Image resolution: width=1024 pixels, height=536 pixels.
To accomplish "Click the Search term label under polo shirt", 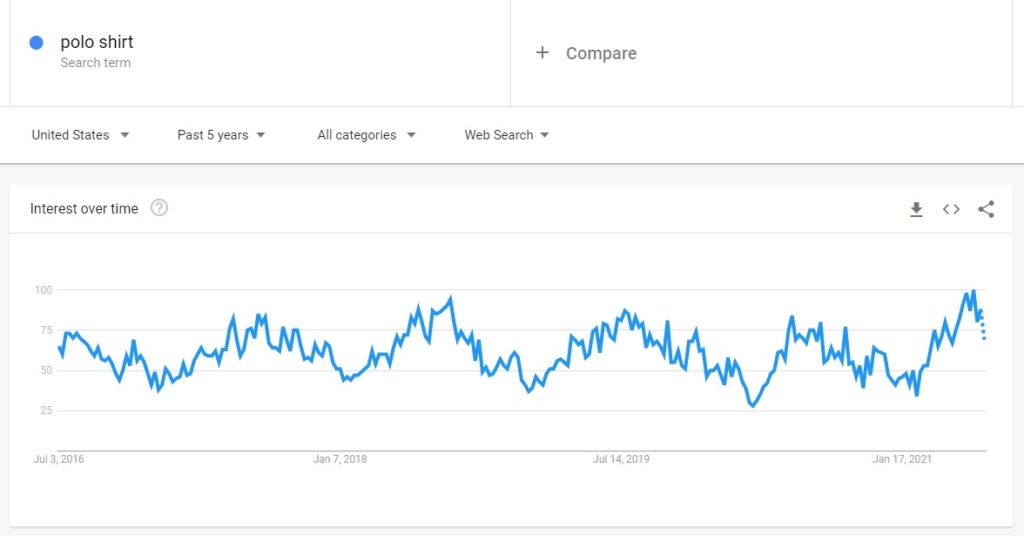I will pos(95,63).
